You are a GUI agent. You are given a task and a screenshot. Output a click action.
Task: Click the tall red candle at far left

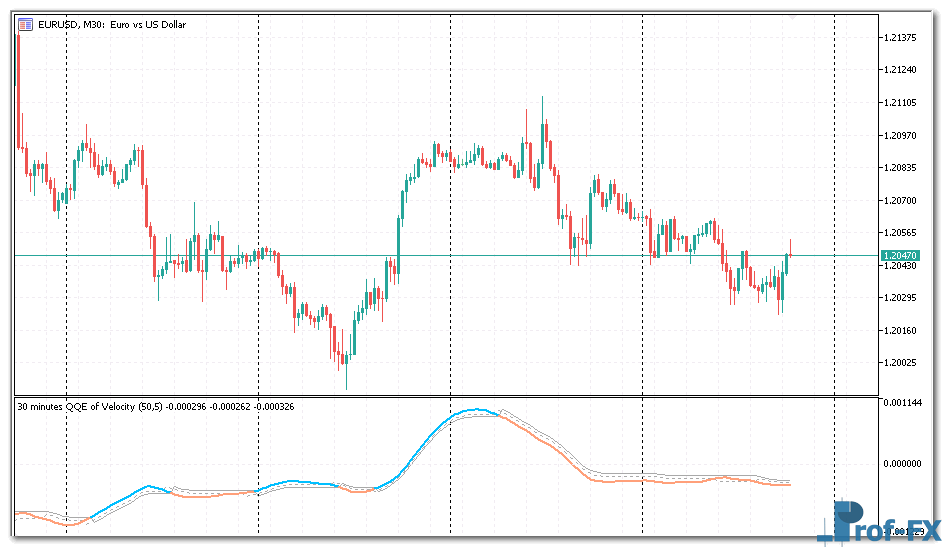tap(18, 90)
